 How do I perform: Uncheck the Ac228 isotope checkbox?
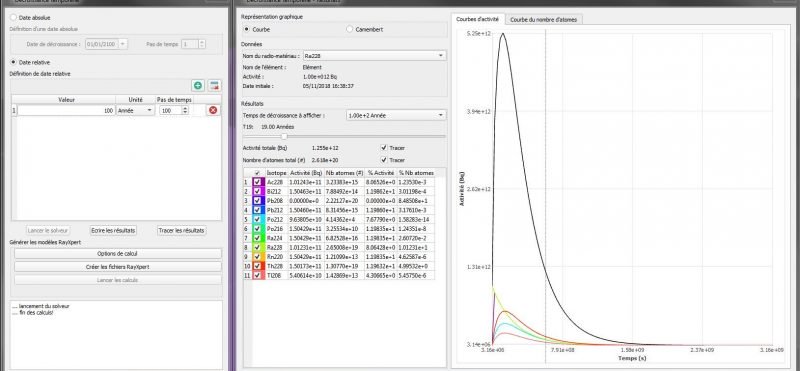pyautogui.click(x=257, y=182)
